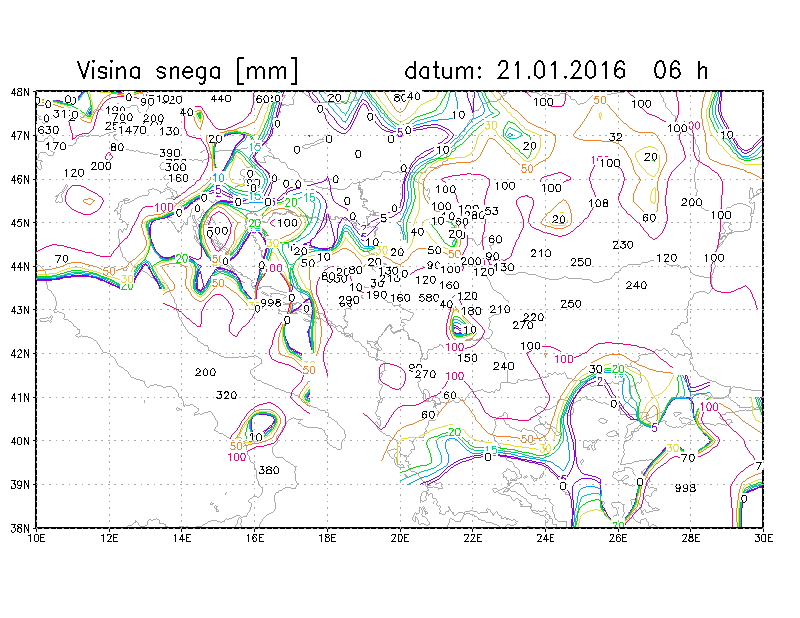Screen dimensions: 800x618
Task: Click the '440' snow depth value
Action: coord(221,98)
